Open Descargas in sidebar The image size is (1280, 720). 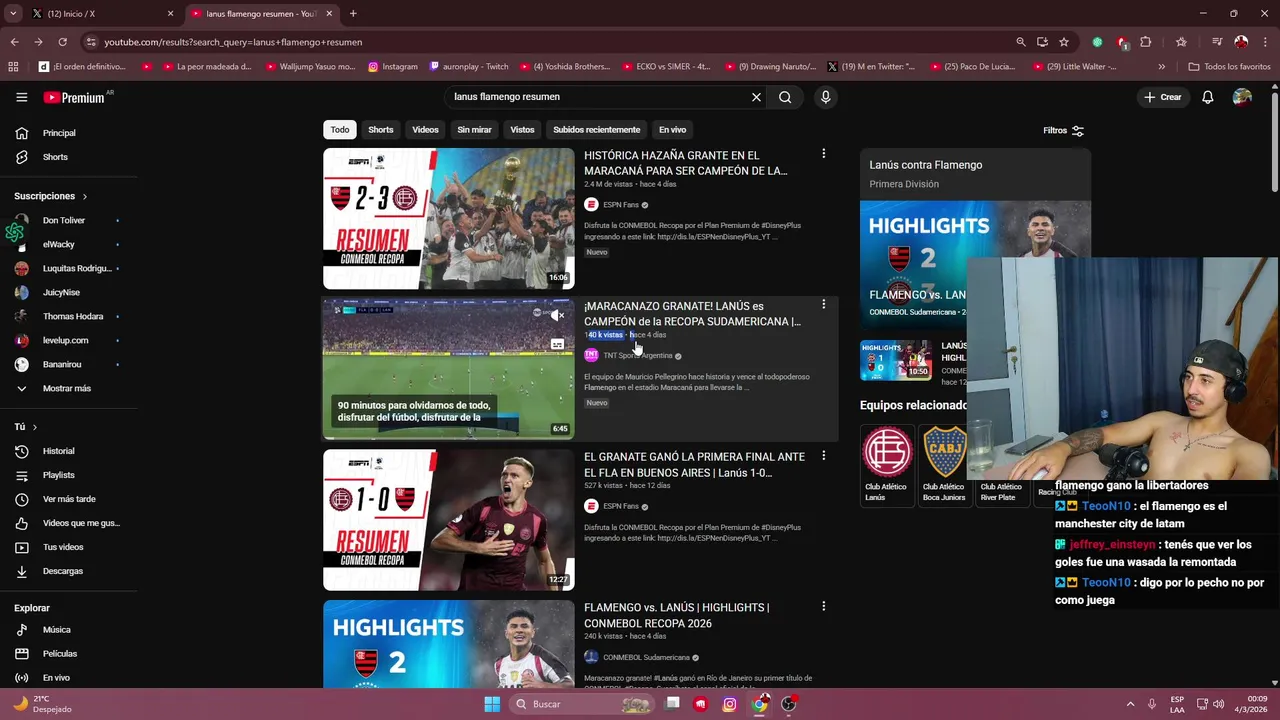[68, 571]
